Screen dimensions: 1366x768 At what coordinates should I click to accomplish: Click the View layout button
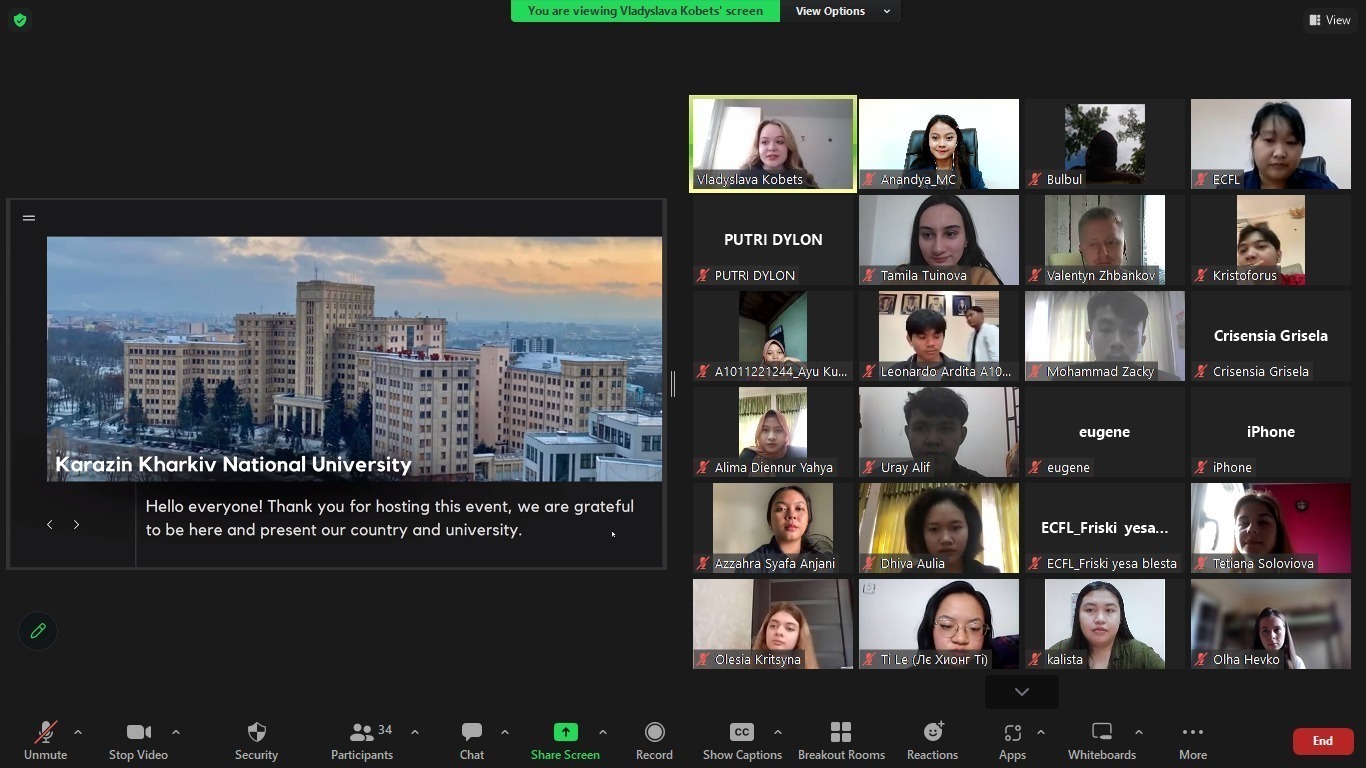(x=1330, y=20)
